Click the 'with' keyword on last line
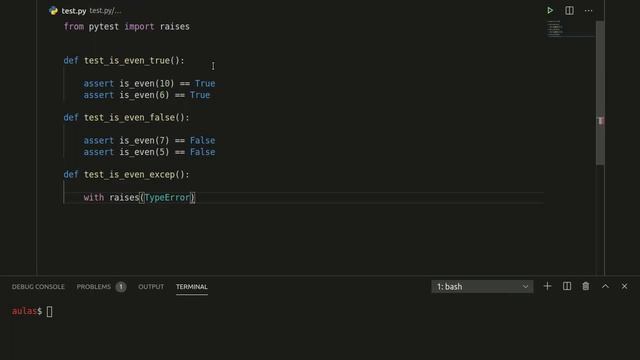The width and height of the screenshot is (640, 360). coord(94,198)
